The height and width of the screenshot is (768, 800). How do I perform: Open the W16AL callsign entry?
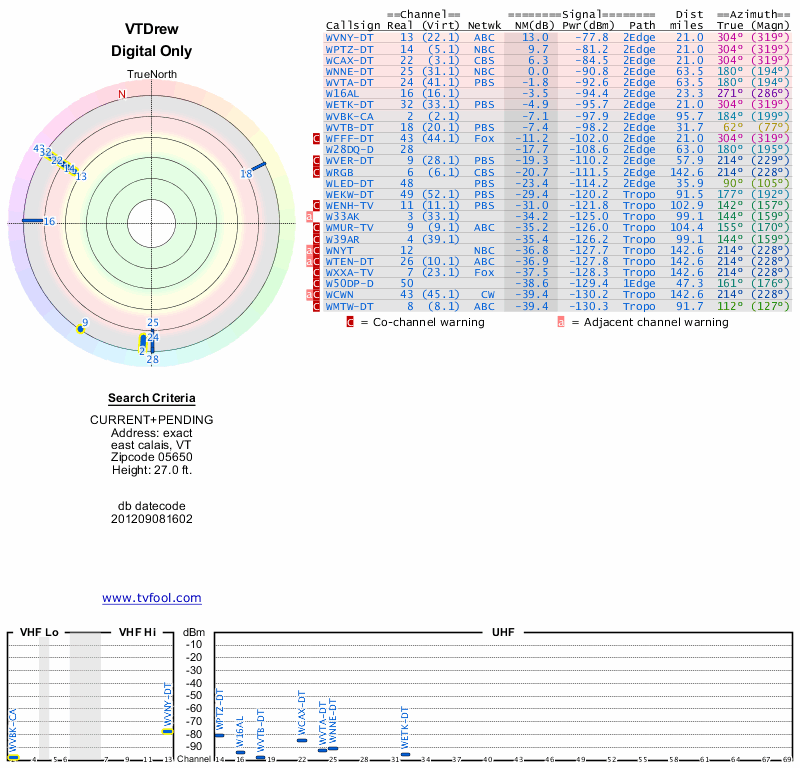[343, 93]
